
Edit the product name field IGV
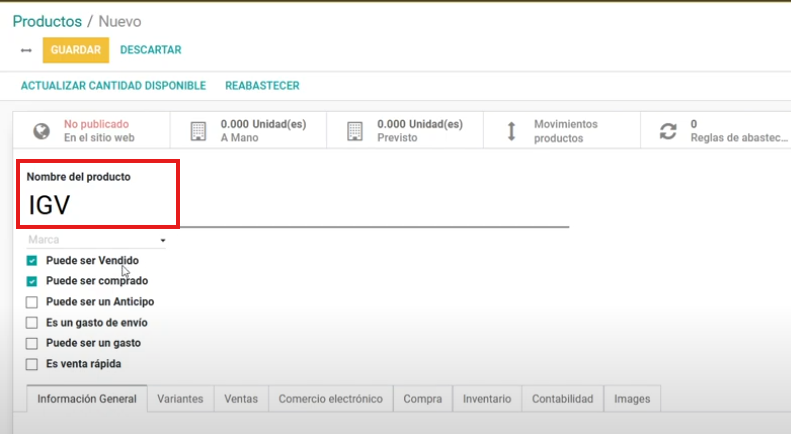pyautogui.click(x=298, y=205)
